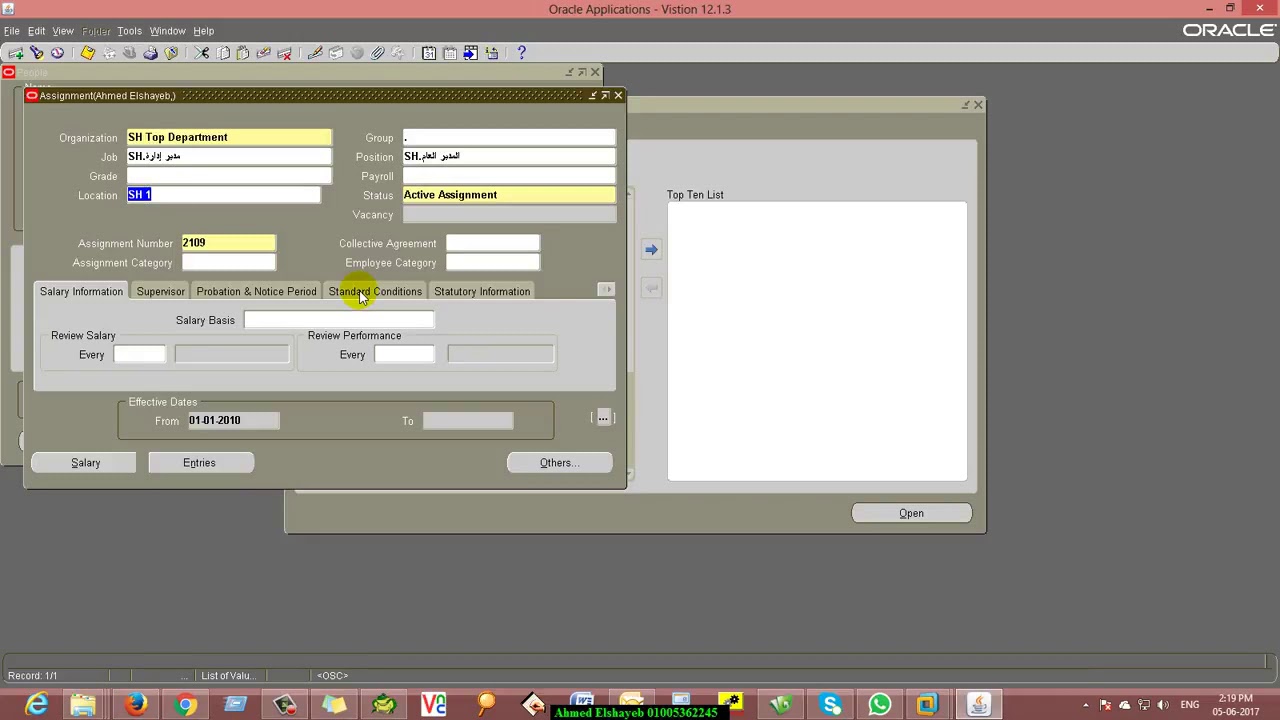This screenshot has width=1280, height=720.
Task: Open the descriptive flexfield ellipsis button
Action: 602,418
